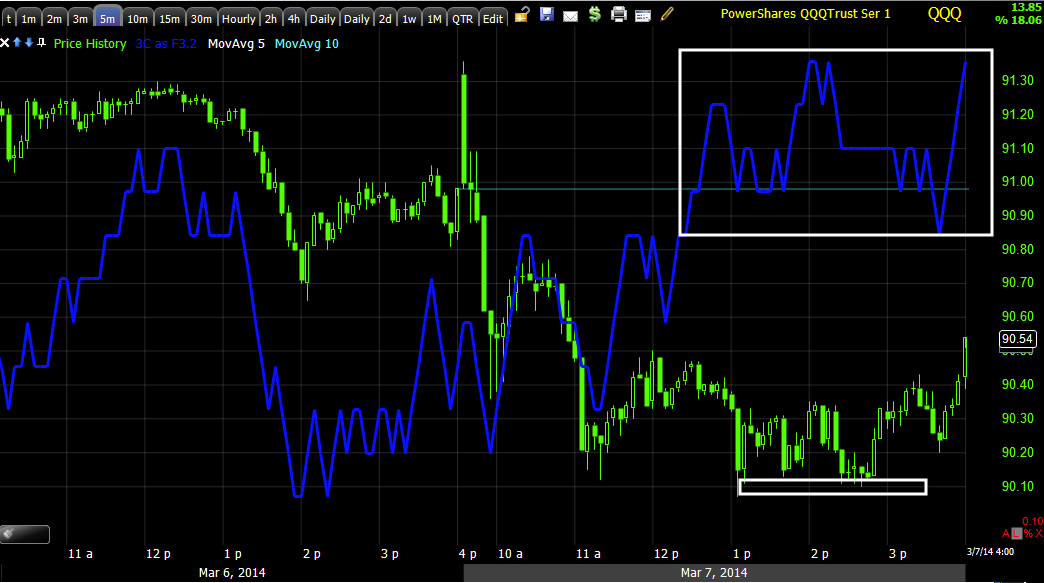Open the Edit tab for timeframes

(493, 19)
